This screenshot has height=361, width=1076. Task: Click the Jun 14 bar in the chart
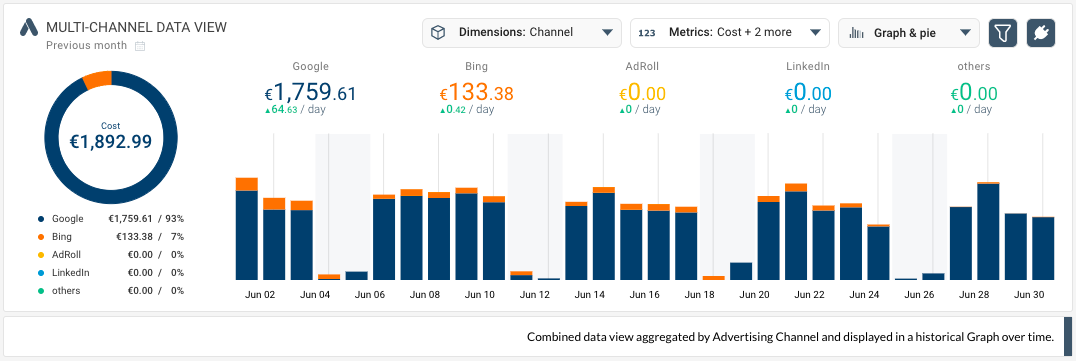(603, 233)
